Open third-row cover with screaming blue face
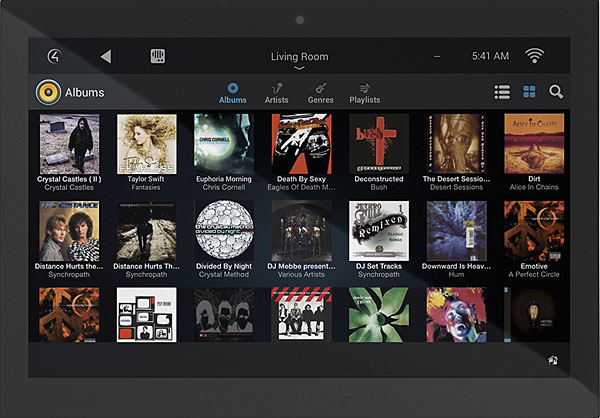This screenshot has width=600, height=418. click(457, 315)
